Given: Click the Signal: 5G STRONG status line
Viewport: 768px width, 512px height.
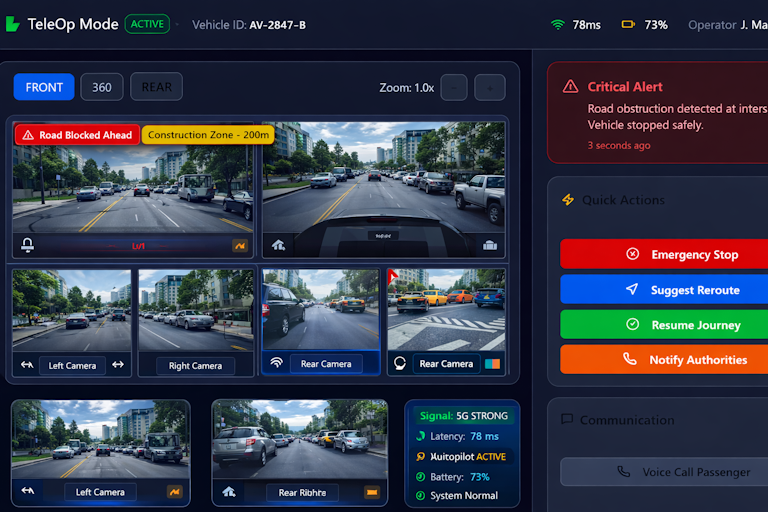Looking at the screenshot, I should 463,416.
